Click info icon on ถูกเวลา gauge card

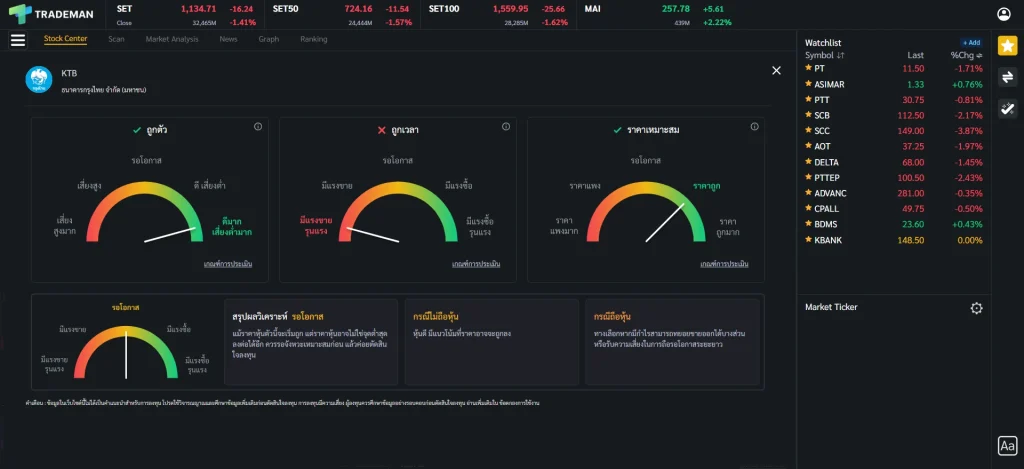click(x=505, y=127)
